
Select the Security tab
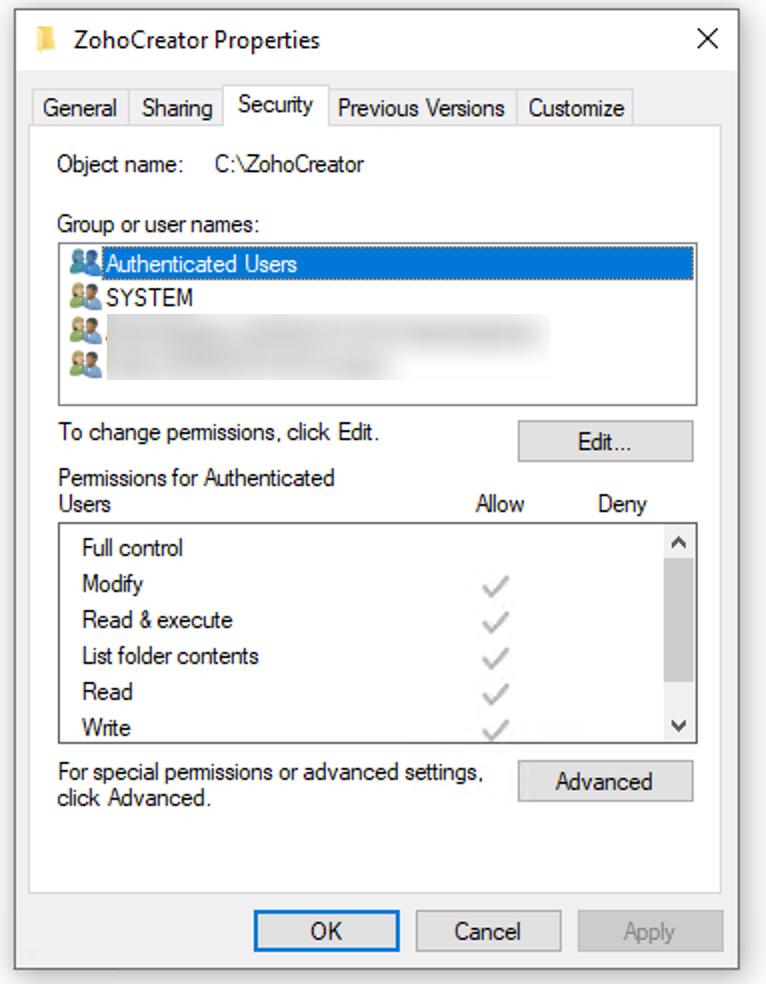(275, 105)
